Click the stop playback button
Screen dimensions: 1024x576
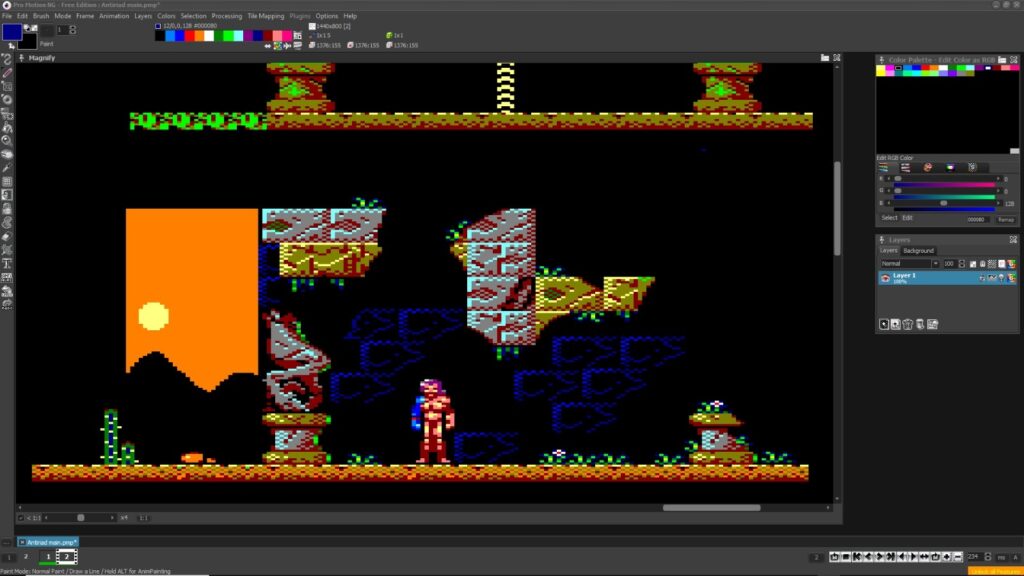[x=846, y=557]
